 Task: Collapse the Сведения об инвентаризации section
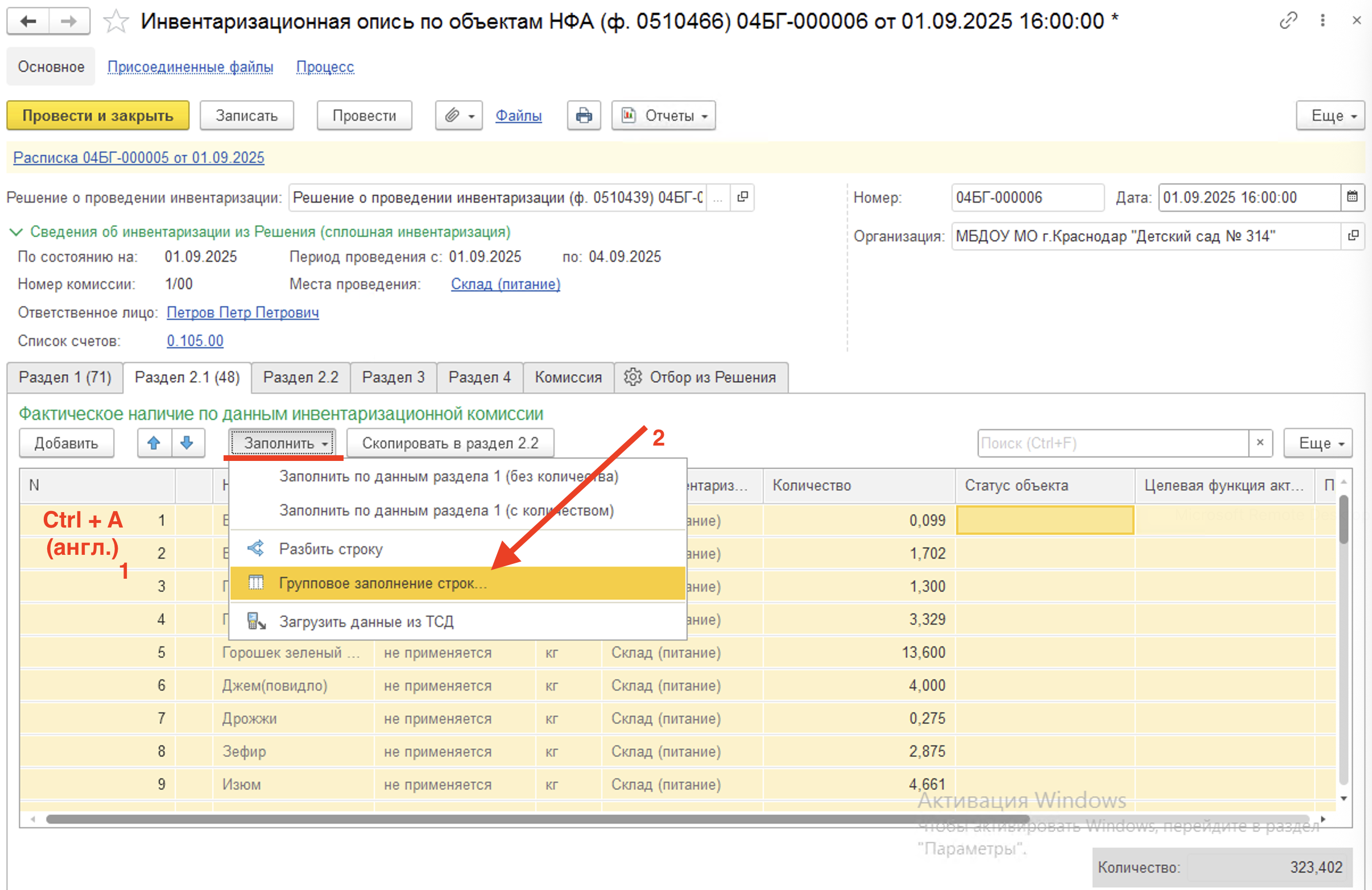pos(16,232)
